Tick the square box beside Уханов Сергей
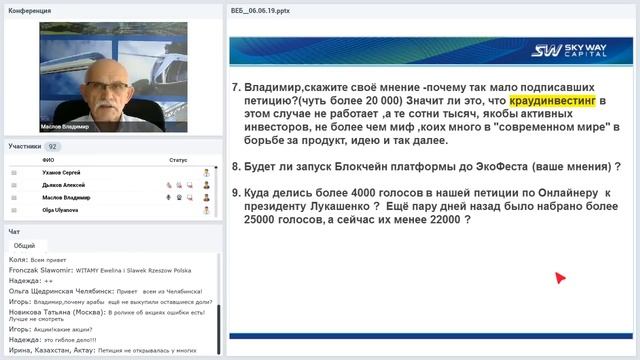 [x=14, y=173]
